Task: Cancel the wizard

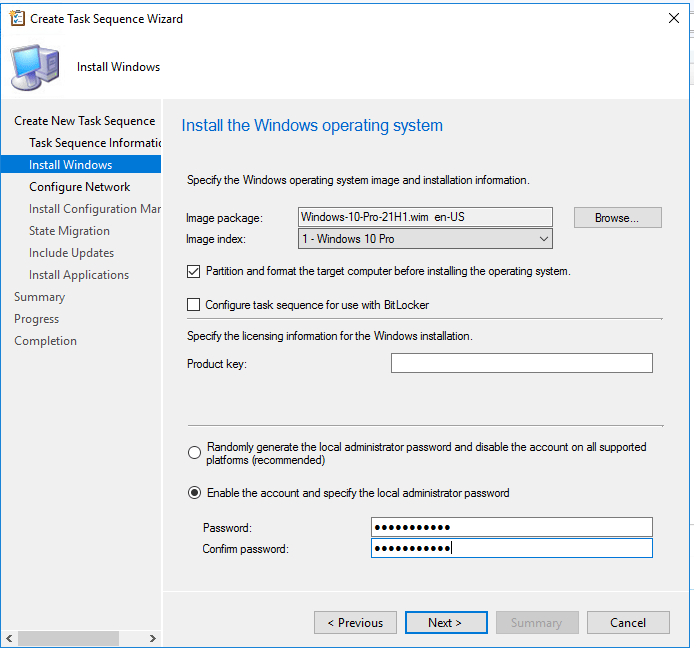Action: point(628,622)
